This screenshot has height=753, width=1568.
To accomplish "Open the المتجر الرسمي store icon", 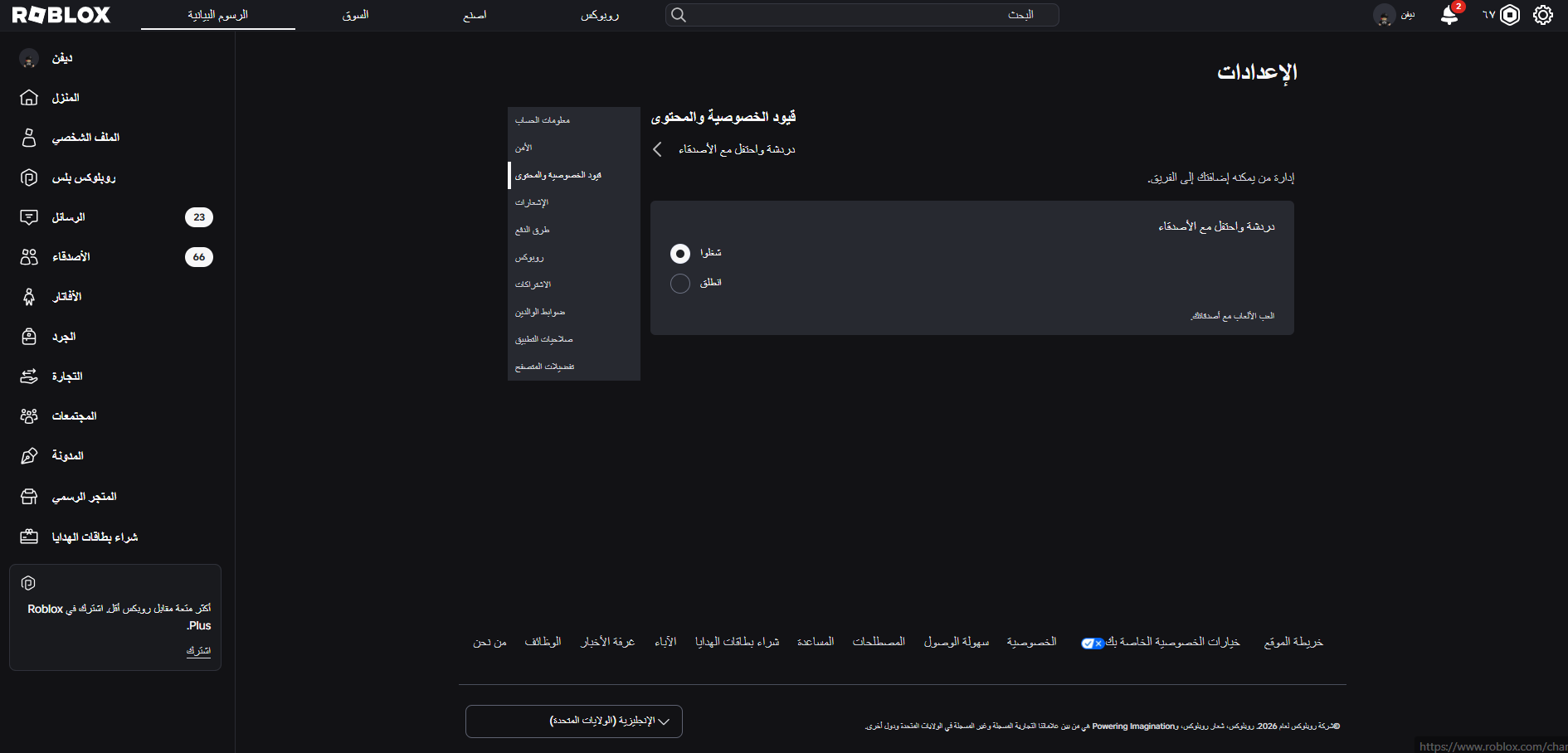I will pos(29,497).
